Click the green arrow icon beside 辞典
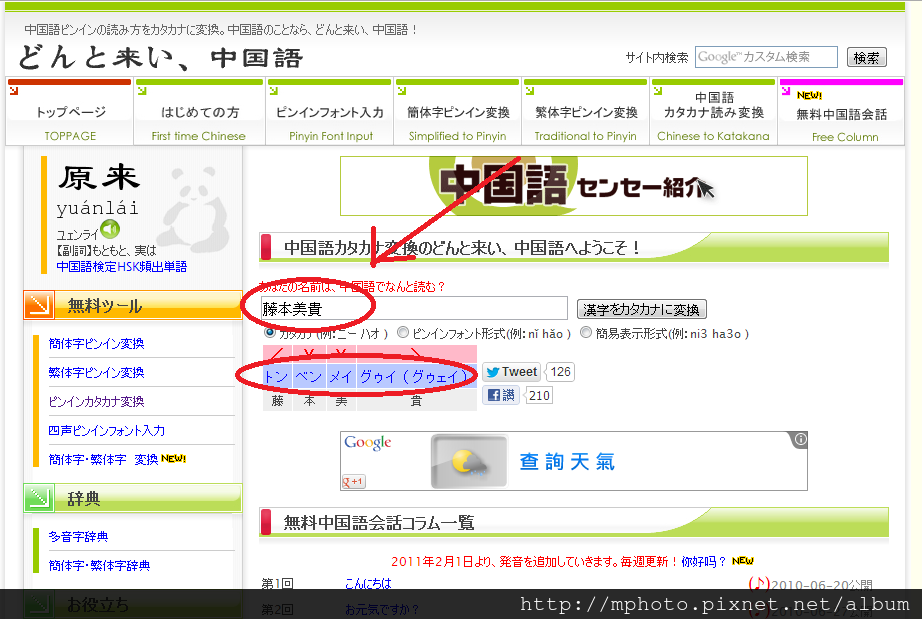This screenshot has height=619, width=922. click(39, 498)
